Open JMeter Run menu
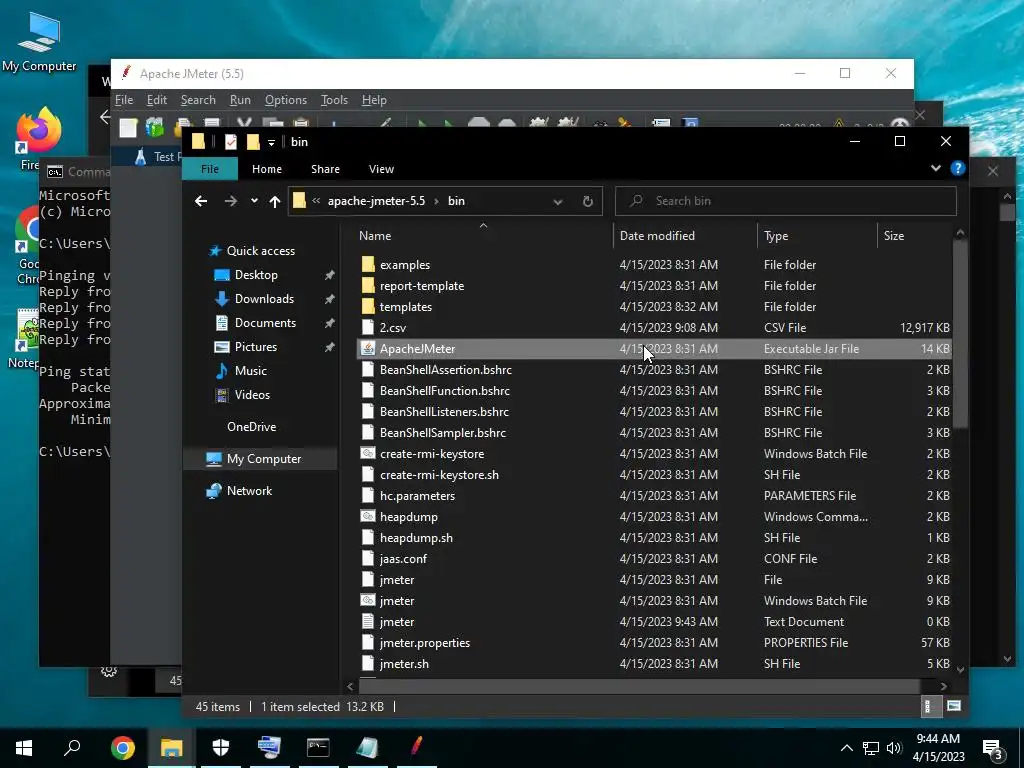Screen dimensions: 1024x768 pyautogui.click(x=240, y=100)
